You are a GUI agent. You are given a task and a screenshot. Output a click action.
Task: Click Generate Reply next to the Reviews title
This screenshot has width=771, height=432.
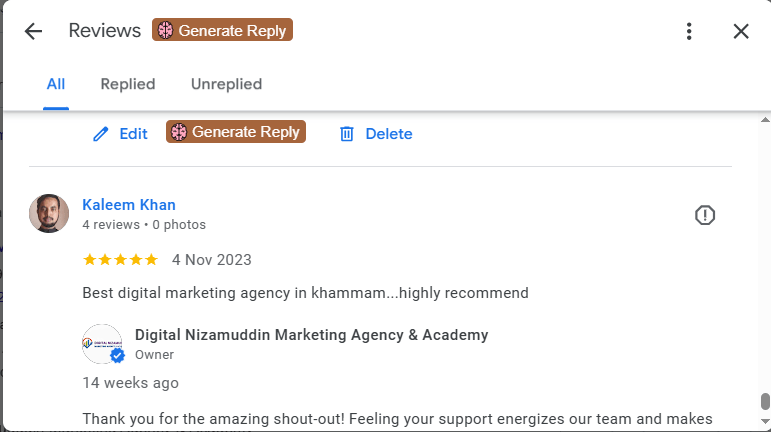[222, 30]
